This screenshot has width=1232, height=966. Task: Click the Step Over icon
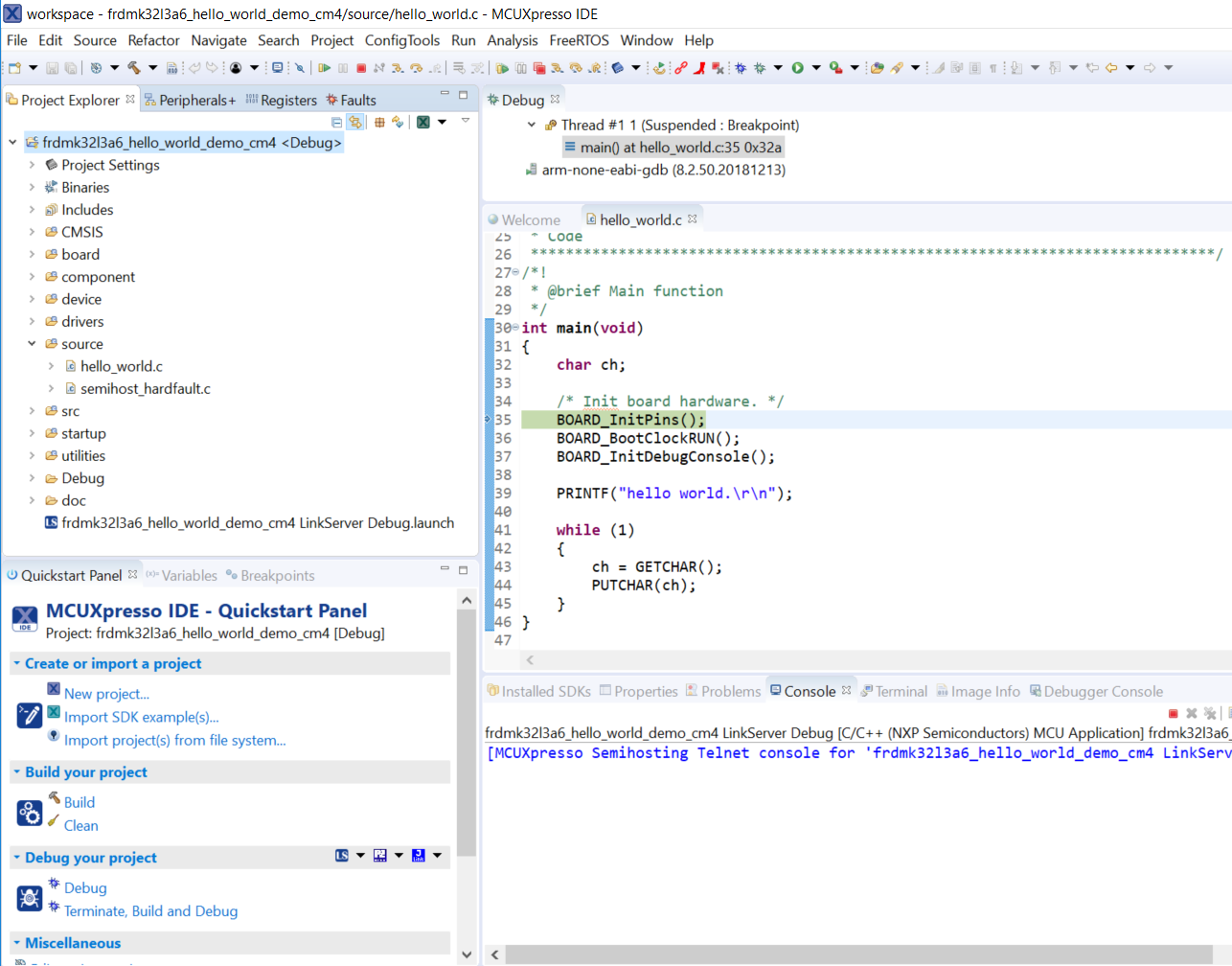[416, 68]
